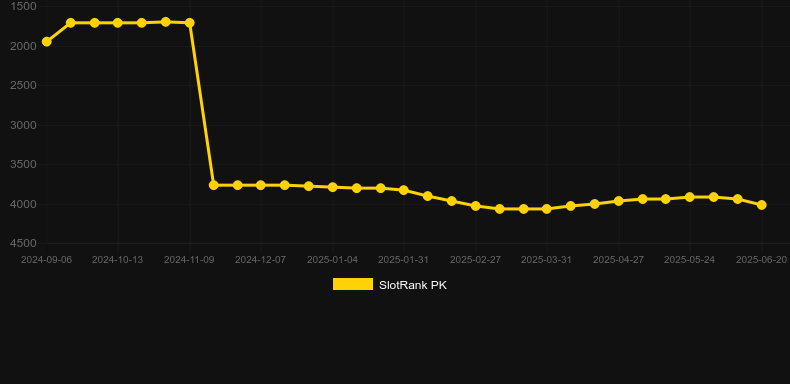Click the data point at 2025-04-27

pyautogui.click(x=619, y=201)
